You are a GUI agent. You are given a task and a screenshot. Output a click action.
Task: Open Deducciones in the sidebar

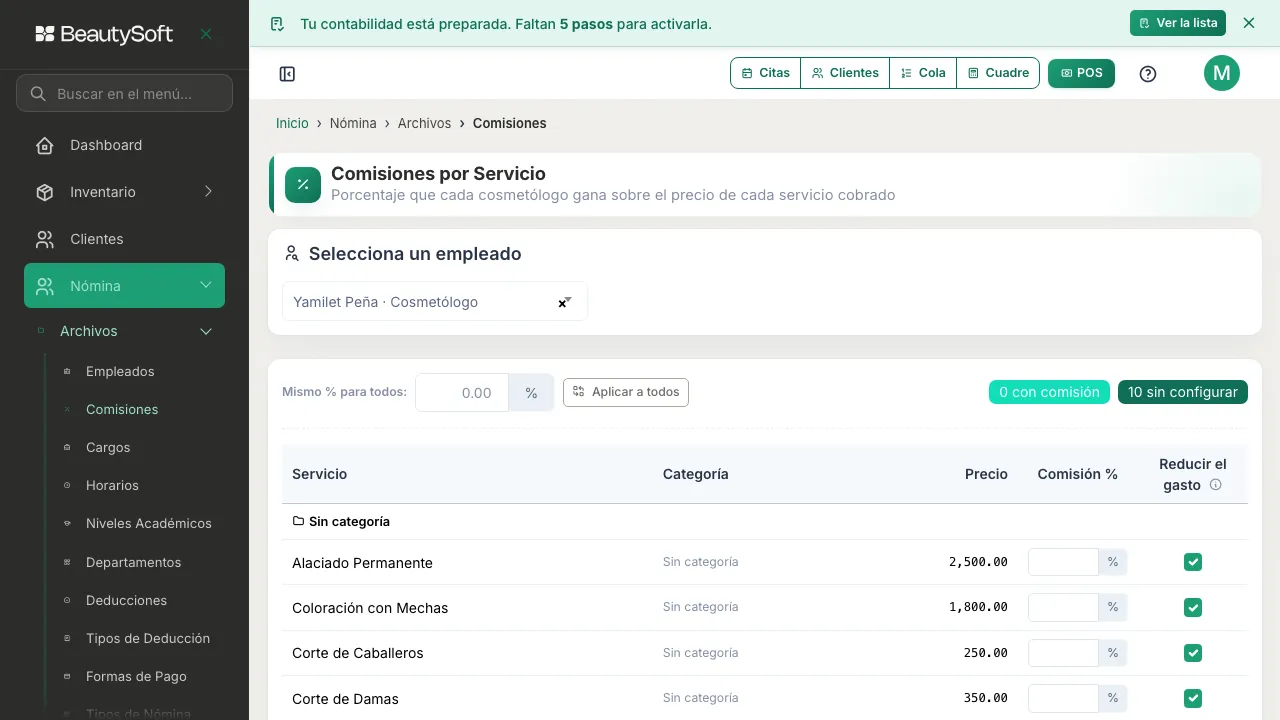coord(126,600)
